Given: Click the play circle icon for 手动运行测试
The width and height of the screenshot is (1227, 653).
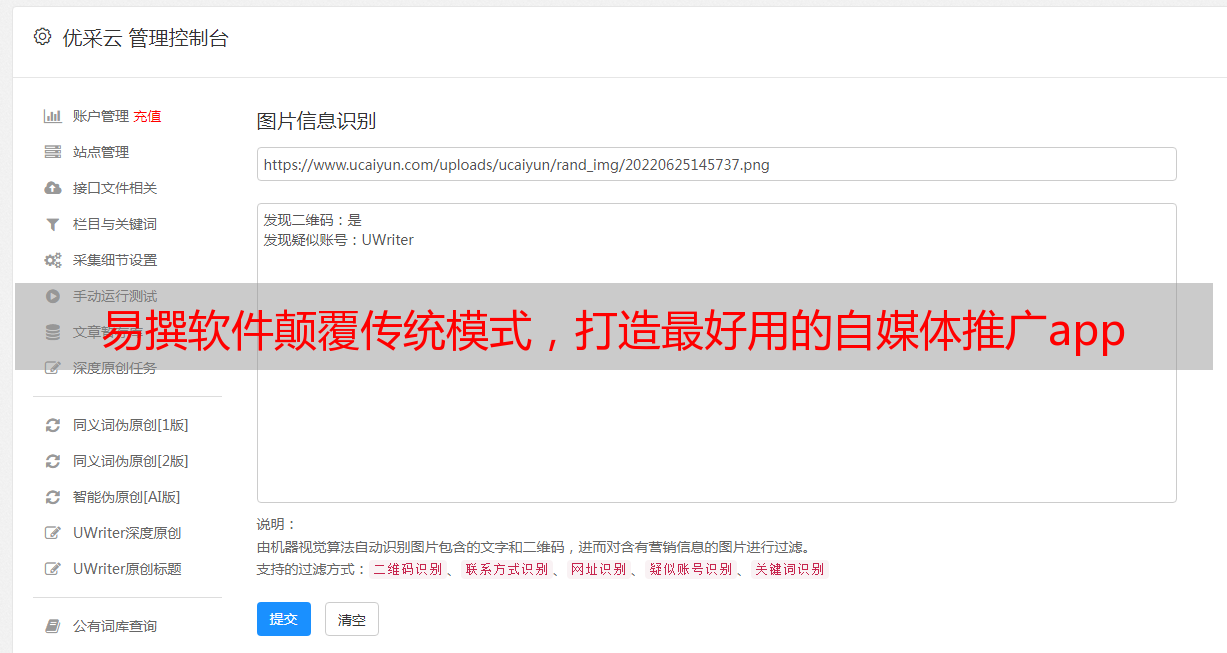Looking at the screenshot, I should pos(53,296).
